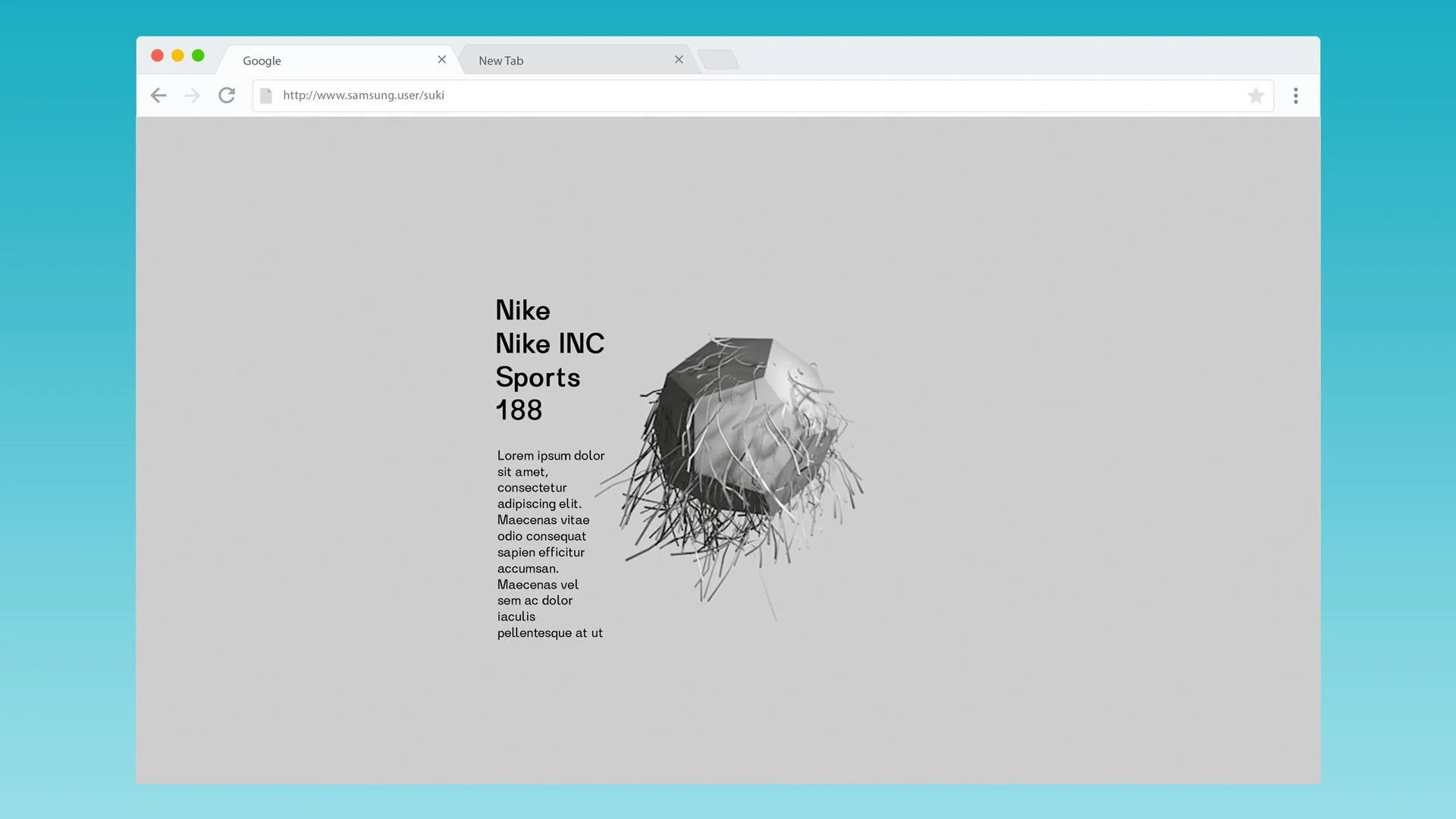Click the yellow minimize window button

coord(177,55)
